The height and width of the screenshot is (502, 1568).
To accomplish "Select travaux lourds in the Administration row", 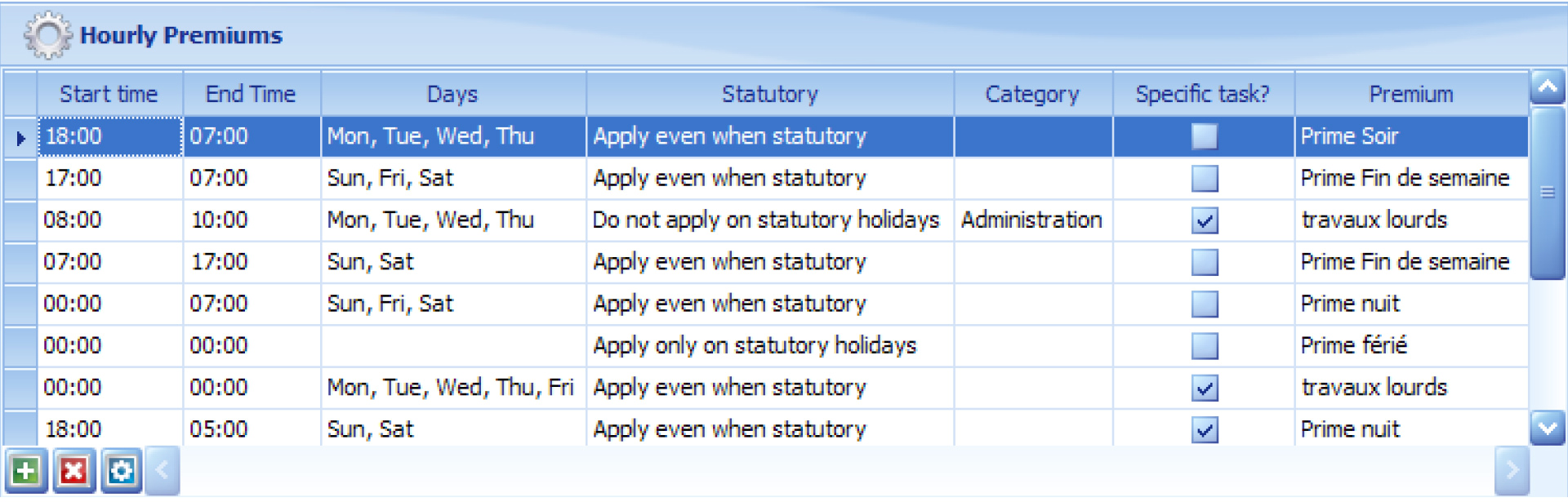I will [x=1411, y=220].
